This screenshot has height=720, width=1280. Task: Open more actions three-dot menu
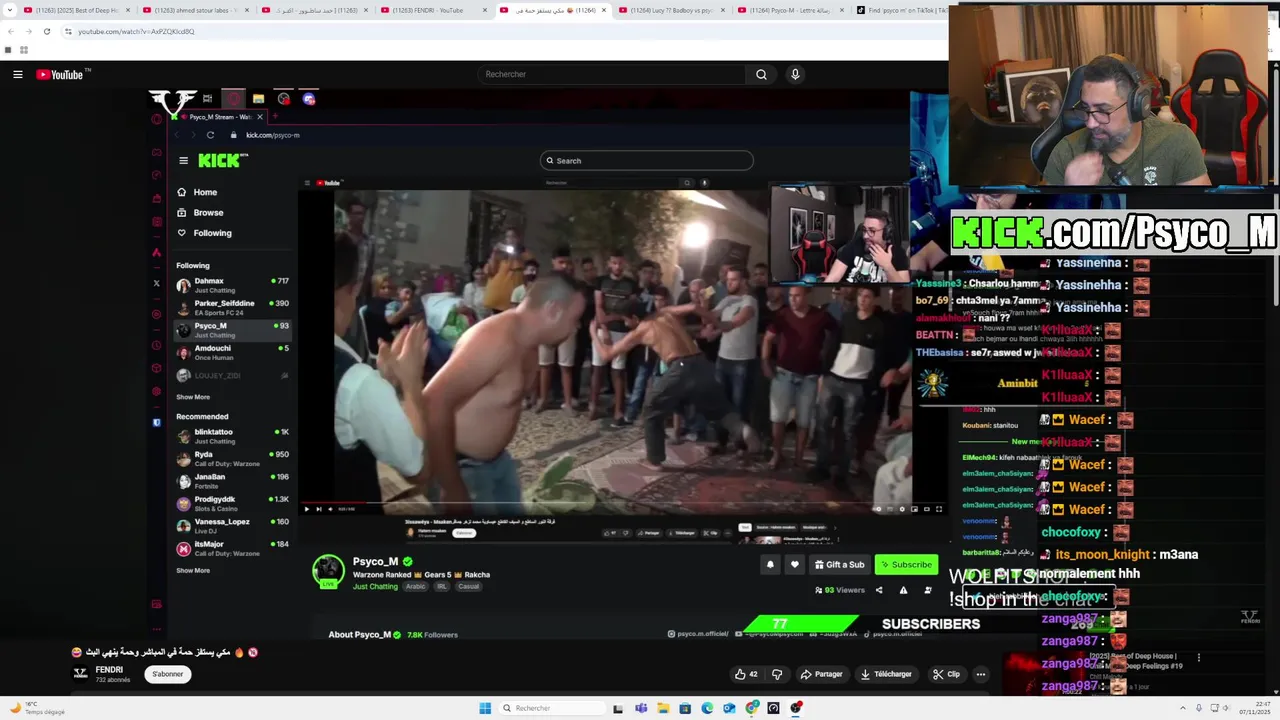[981, 674]
